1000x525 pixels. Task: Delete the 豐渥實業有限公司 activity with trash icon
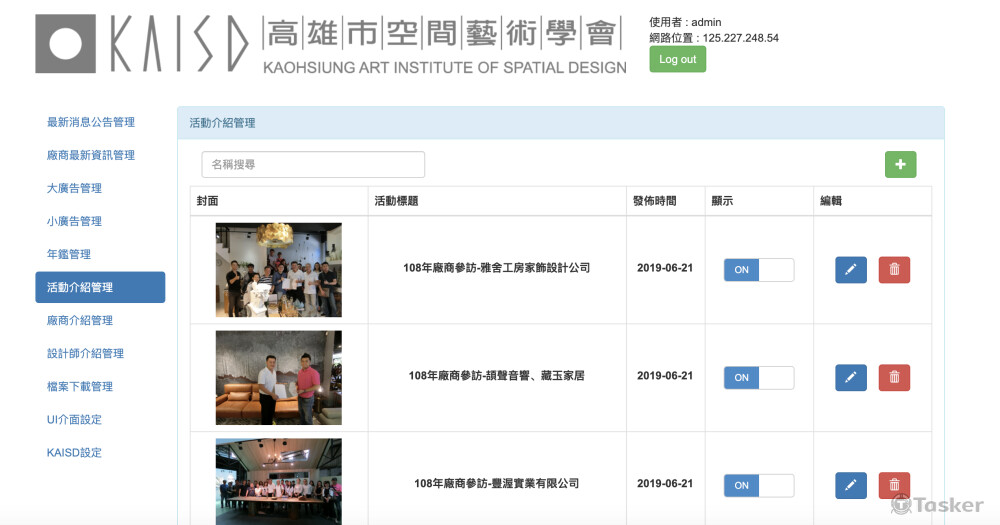click(x=894, y=485)
